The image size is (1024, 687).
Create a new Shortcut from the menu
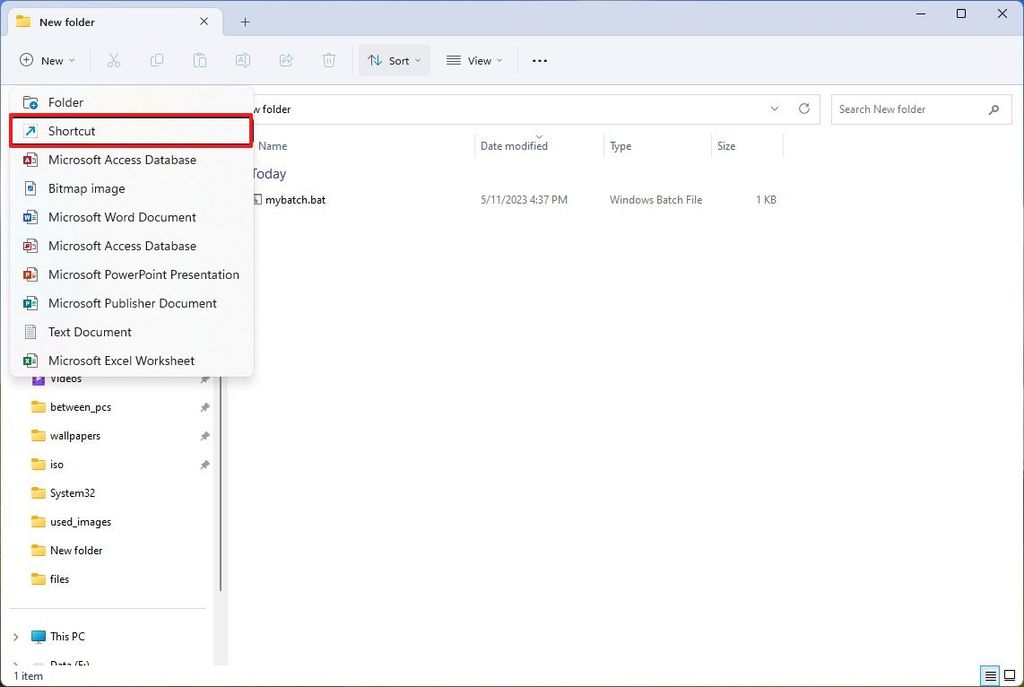pyautogui.click(x=71, y=131)
